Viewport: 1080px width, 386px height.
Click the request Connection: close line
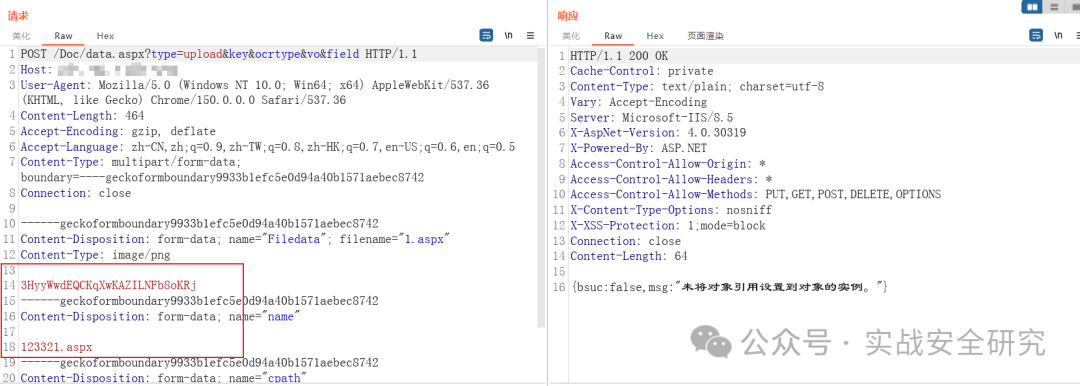click(x=76, y=193)
